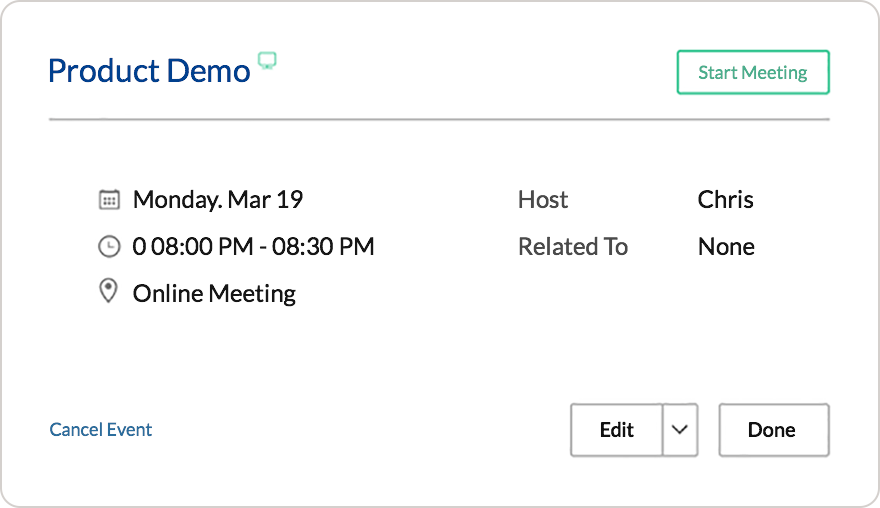Screen dimensions: 880x508
Task: Open the dropdown arrow beside Edit
Action: click(680, 430)
